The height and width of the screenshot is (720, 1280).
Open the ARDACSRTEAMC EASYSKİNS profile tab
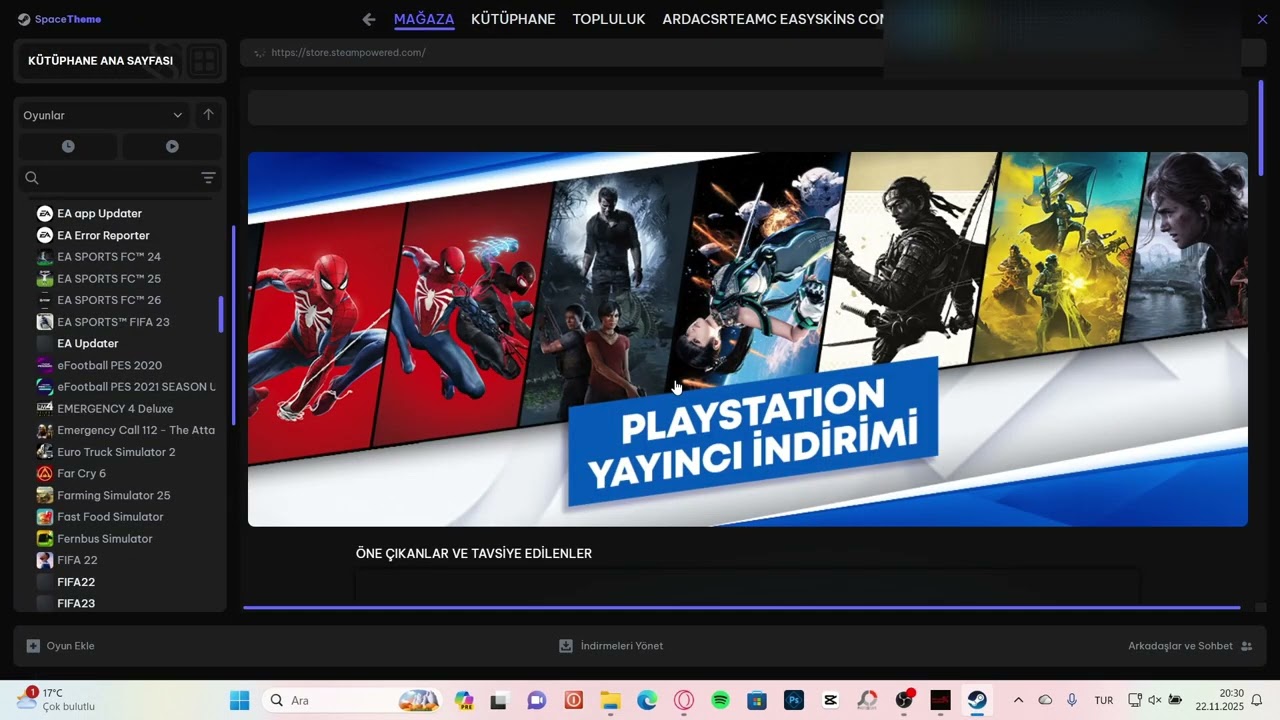[x=772, y=19]
